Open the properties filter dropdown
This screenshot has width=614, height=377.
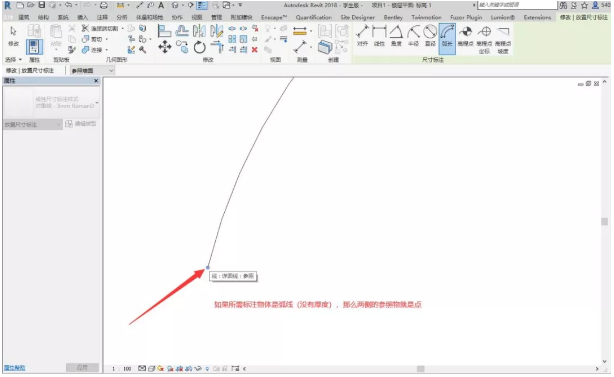33,124
